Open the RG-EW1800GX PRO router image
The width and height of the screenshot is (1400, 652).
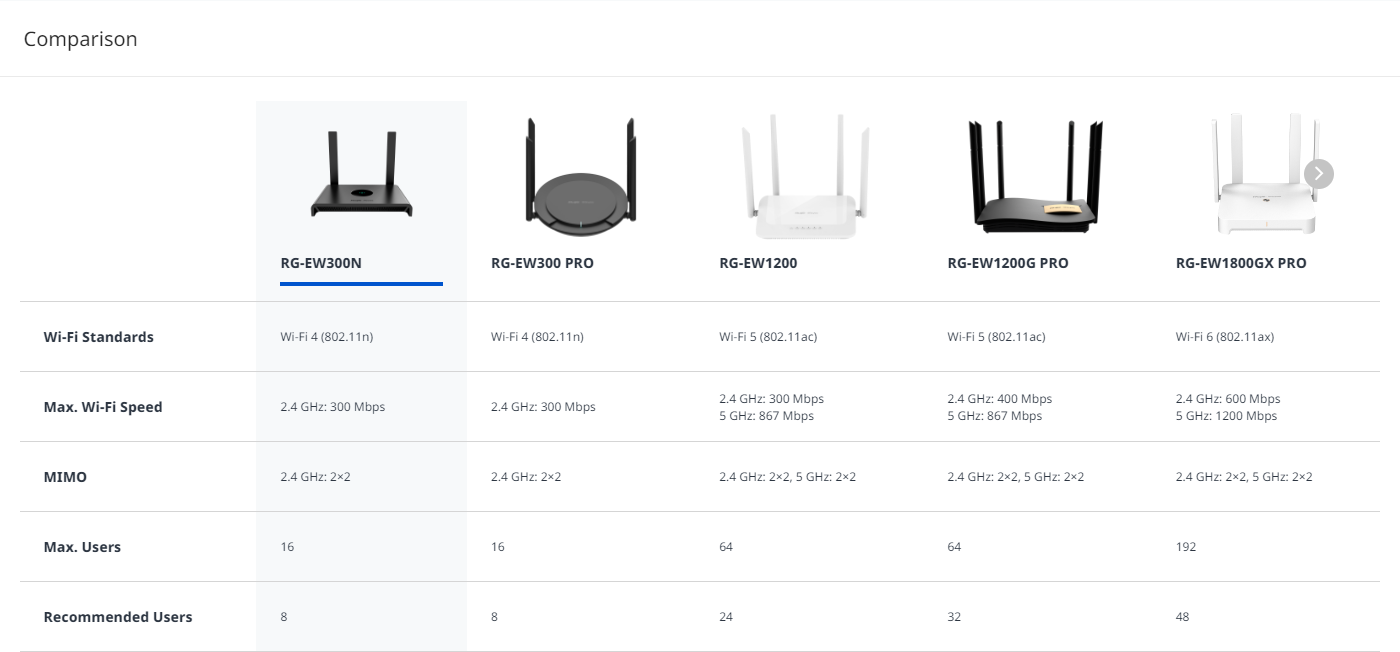[1265, 174]
